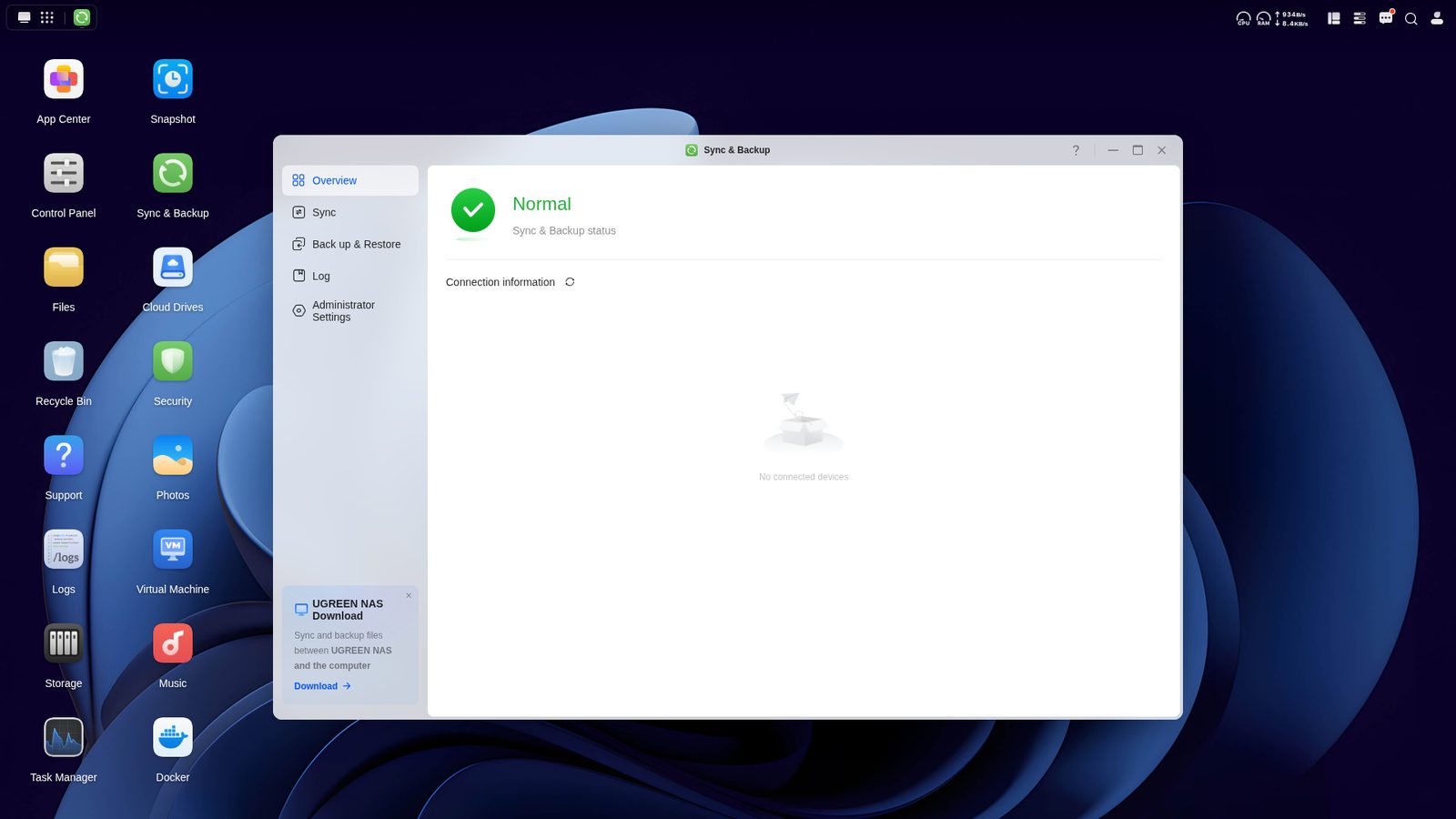Open the Photos desktop icon
The image size is (1456, 819).
tap(173, 456)
